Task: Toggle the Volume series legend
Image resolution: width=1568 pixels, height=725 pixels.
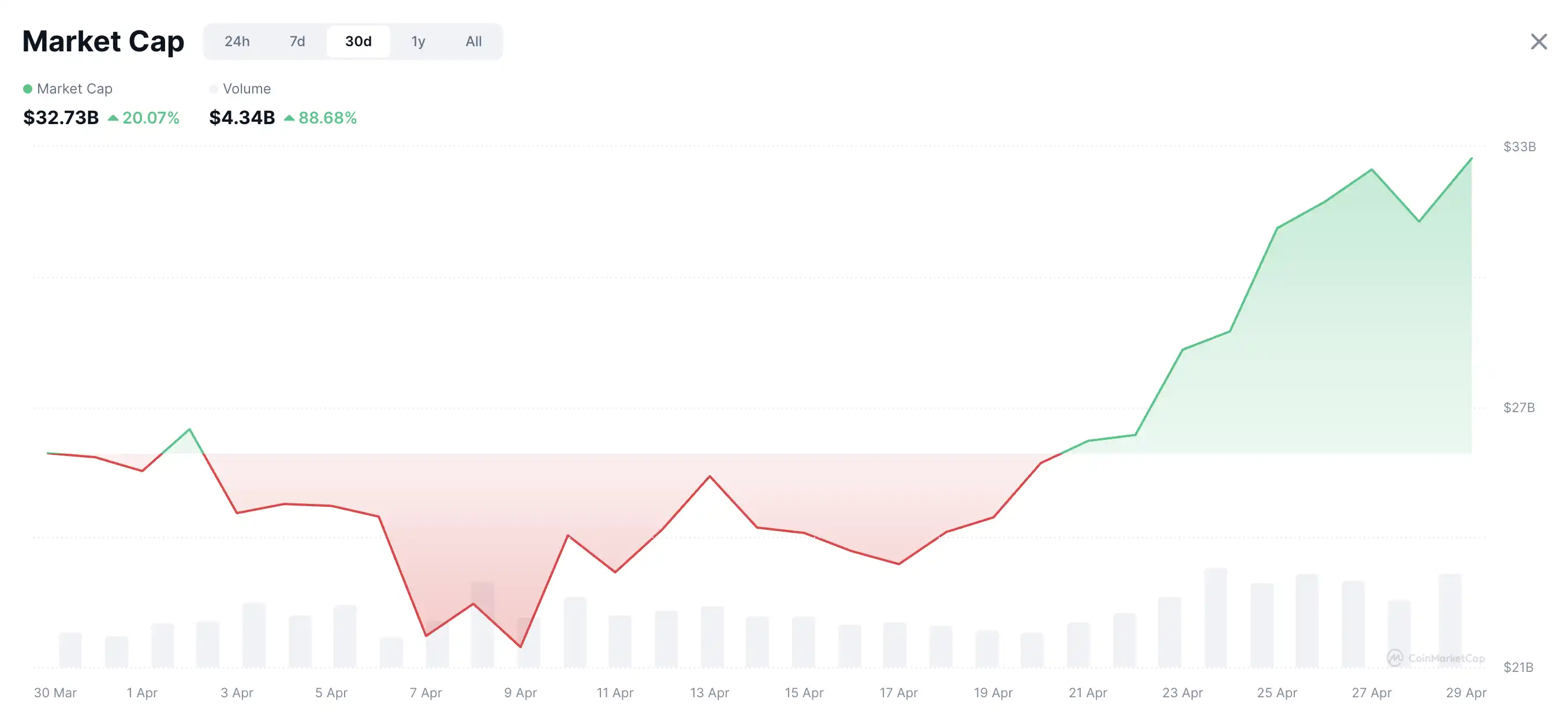Action: coord(247,89)
